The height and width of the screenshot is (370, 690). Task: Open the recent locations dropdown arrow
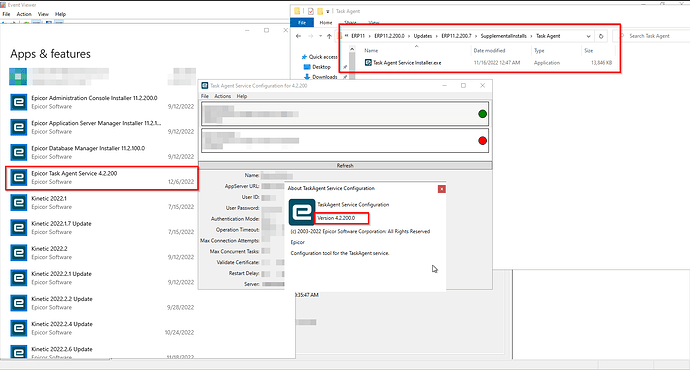tap(320, 36)
